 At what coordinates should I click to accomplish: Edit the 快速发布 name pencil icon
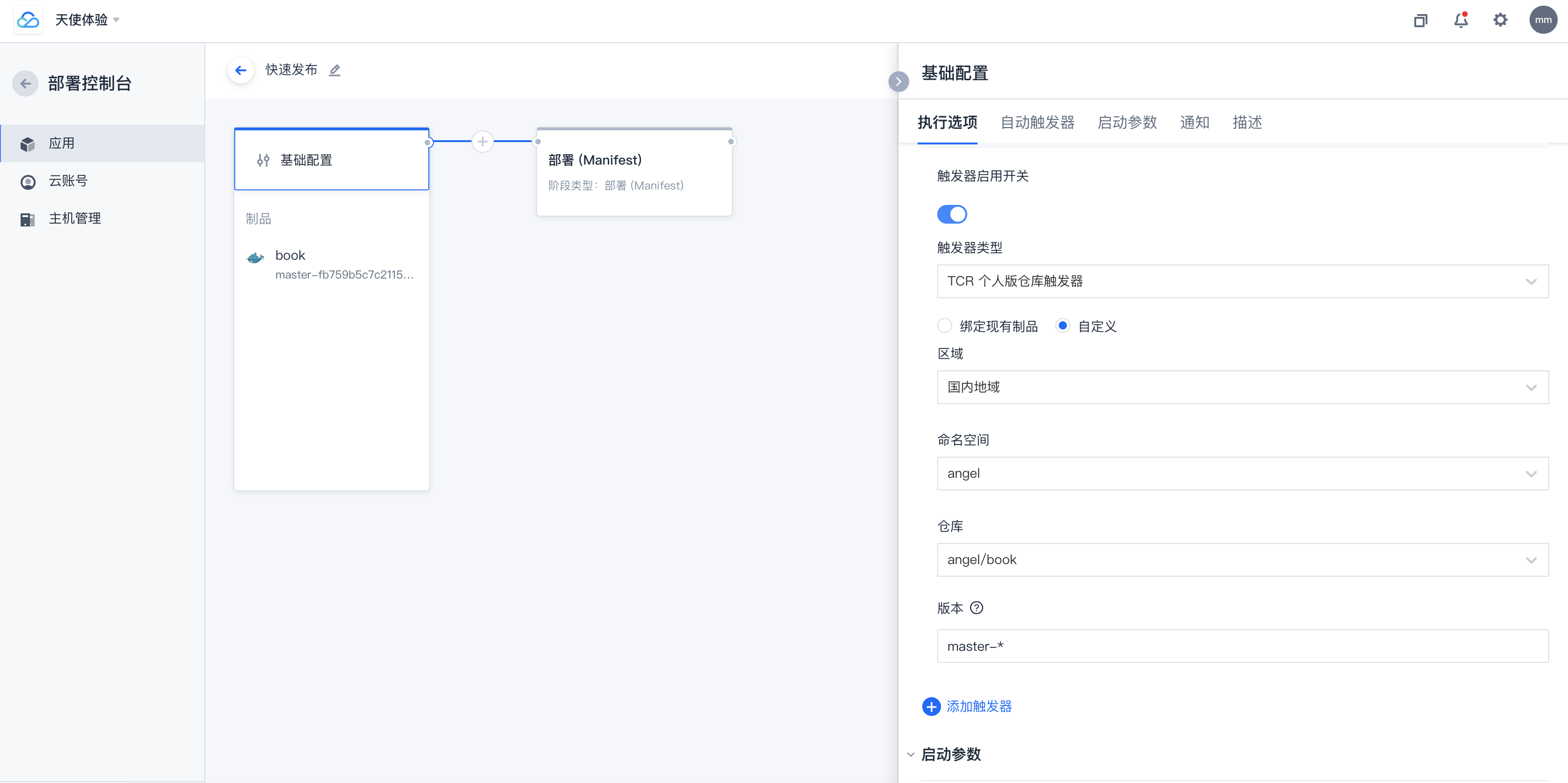point(335,71)
